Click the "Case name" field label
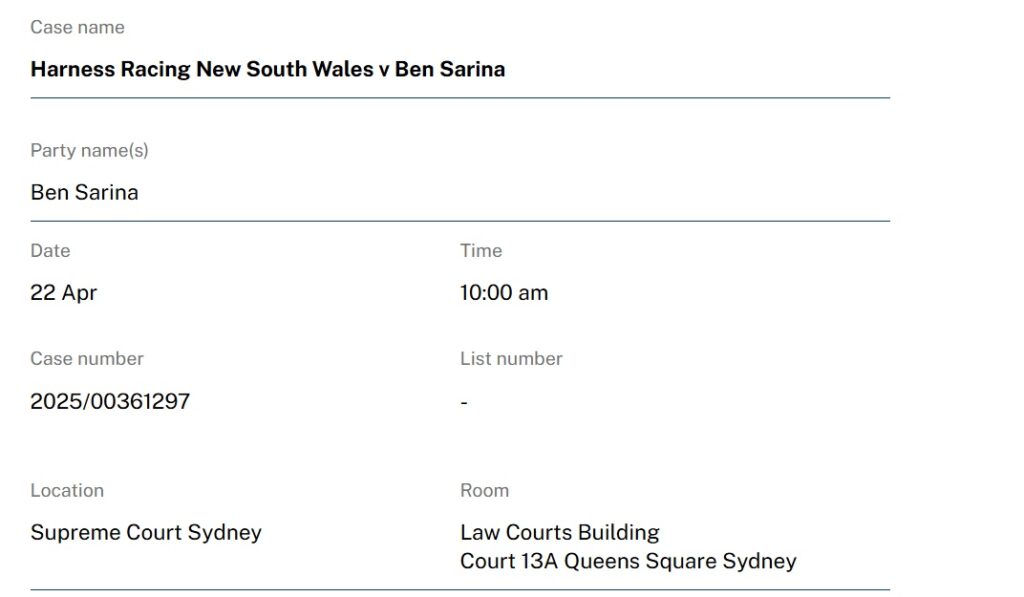The image size is (1024, 597). (x=78, y=27)
